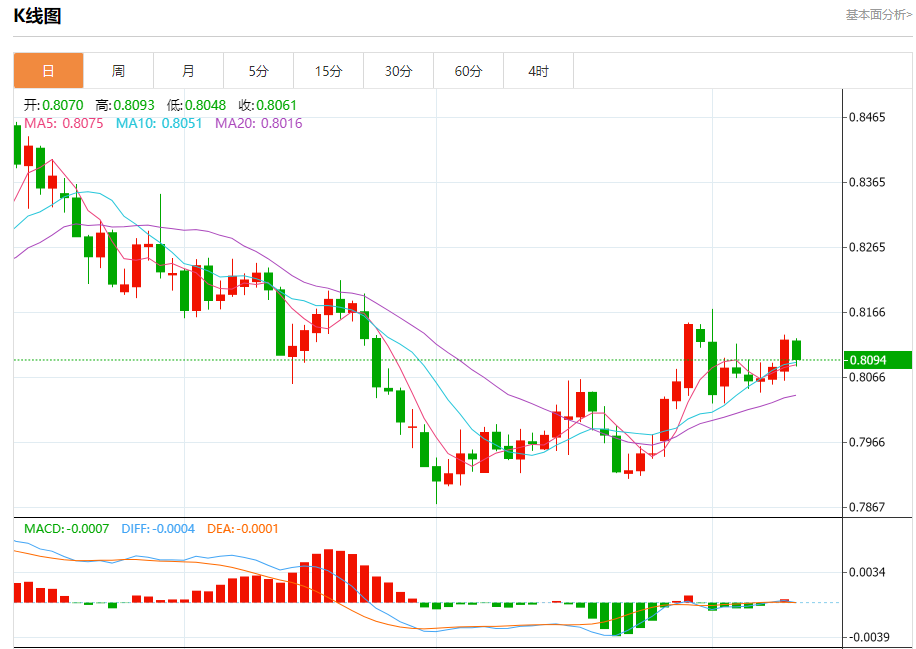Click the 0.8265 price axis label
This screenshot has height=649, width=916.
click(x=867, y=247)
